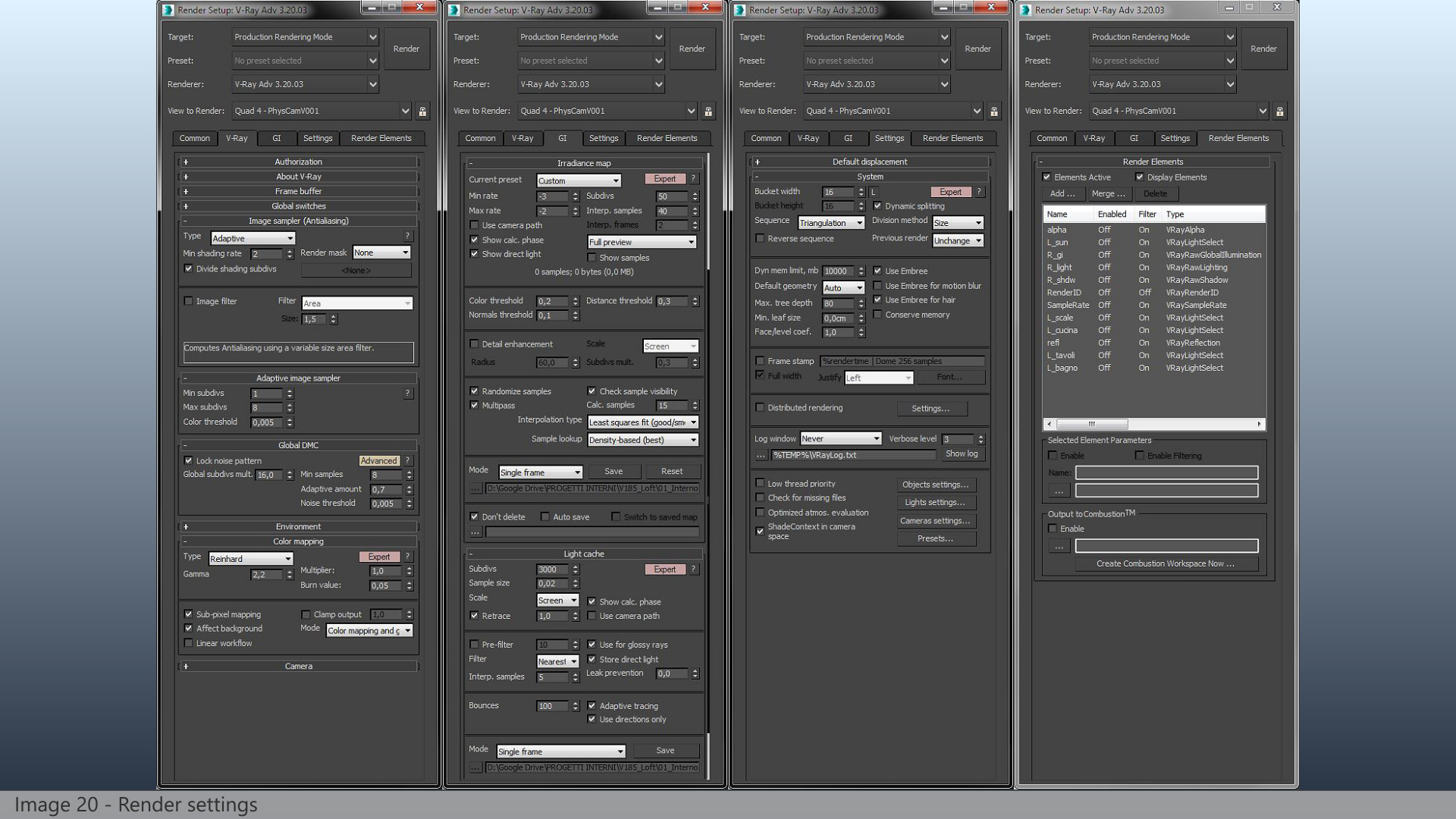Image resolution: width=1456 pixels, height=819 pixels.
Task: Lock the View to Render viewport selection
Action: click(422, 111)
